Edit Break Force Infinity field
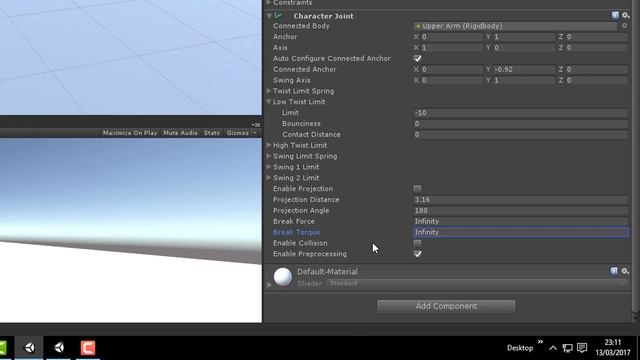Viewport: 640px width, 360px height. [x=520, y=221]
